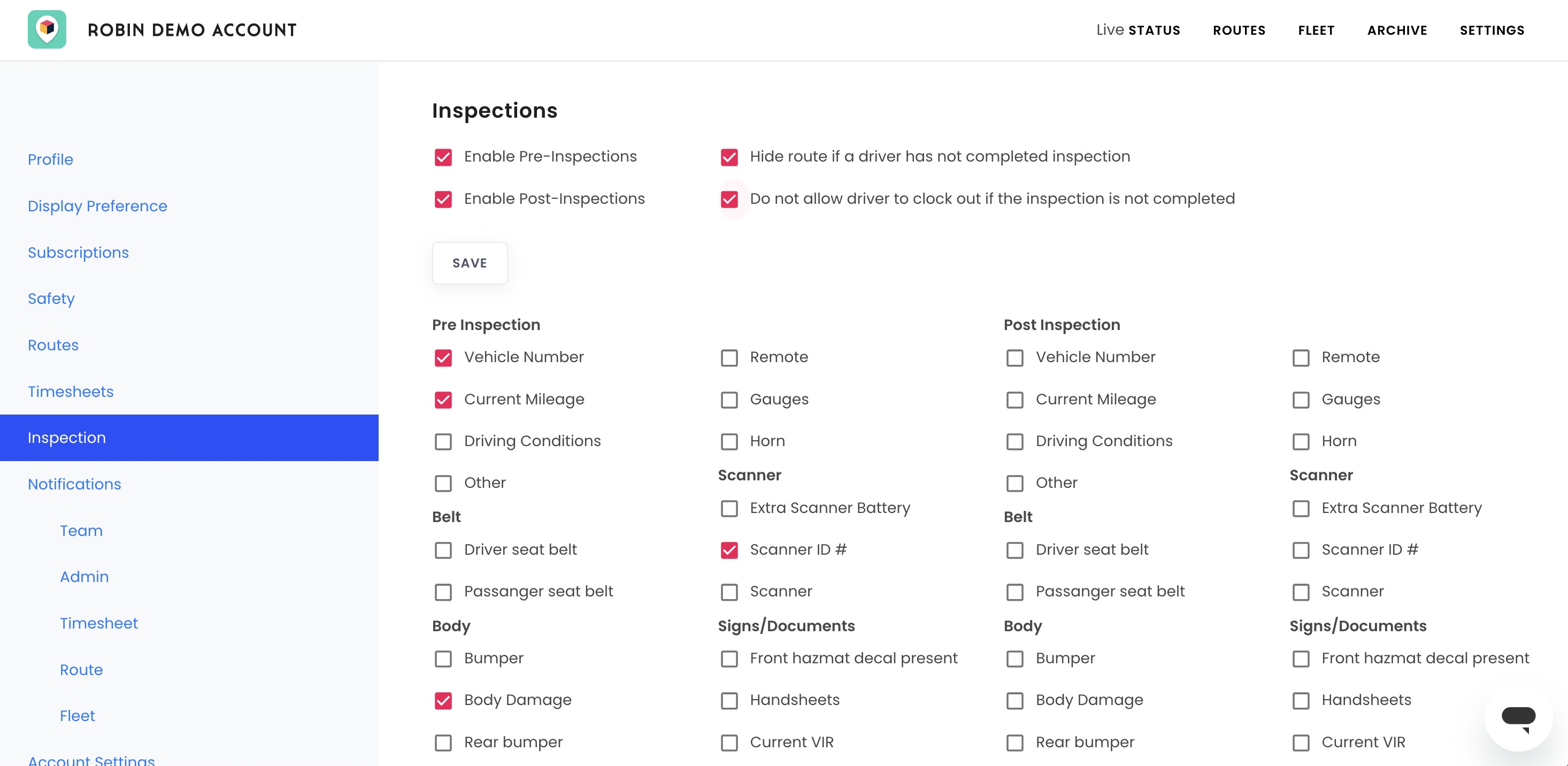The image size is (1568, 766).
Task: Check Driving Conditions under Pre Inspection
Action: pos(443,441)
